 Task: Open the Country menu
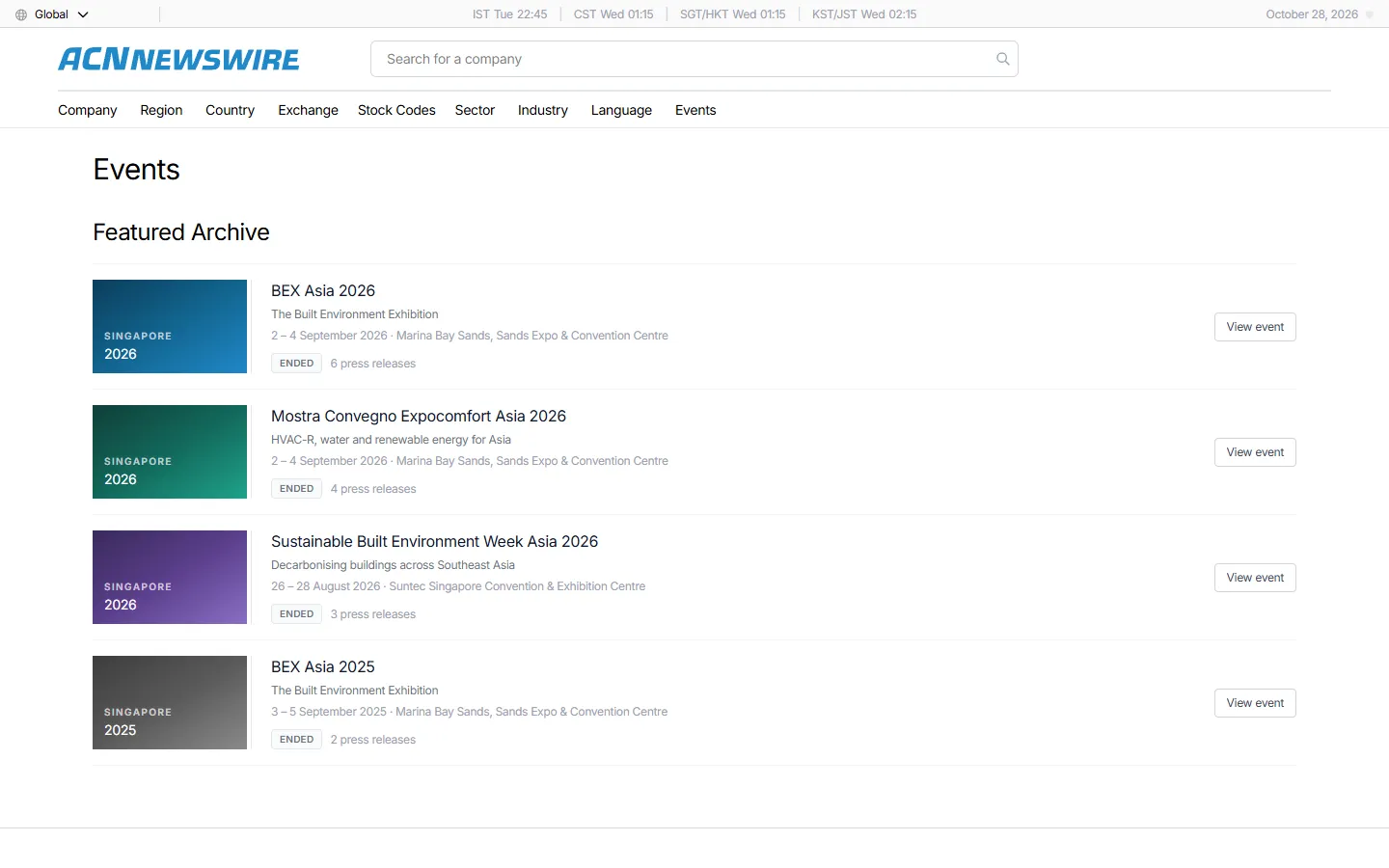[230, 110]
